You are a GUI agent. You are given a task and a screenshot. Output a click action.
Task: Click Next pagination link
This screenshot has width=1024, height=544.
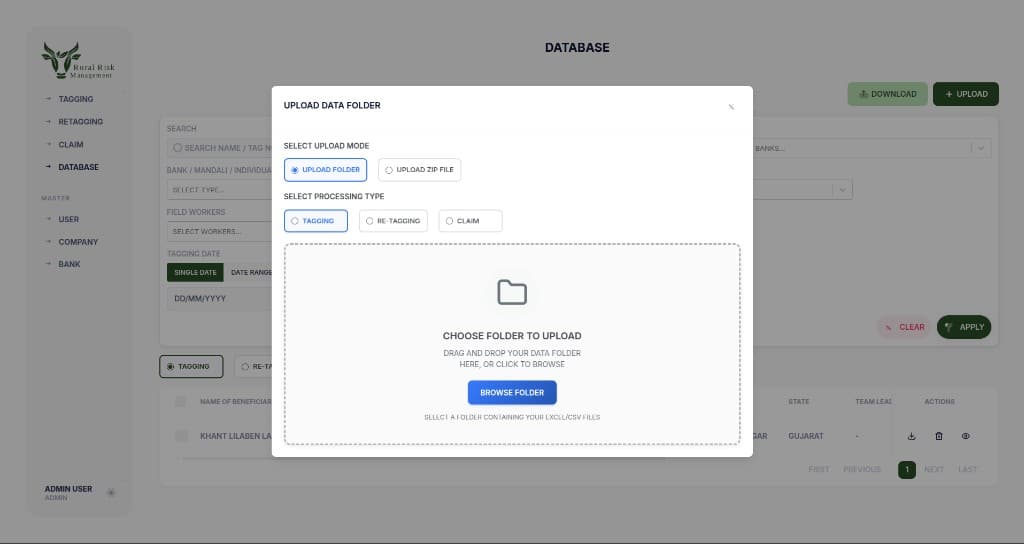point(934,470)
